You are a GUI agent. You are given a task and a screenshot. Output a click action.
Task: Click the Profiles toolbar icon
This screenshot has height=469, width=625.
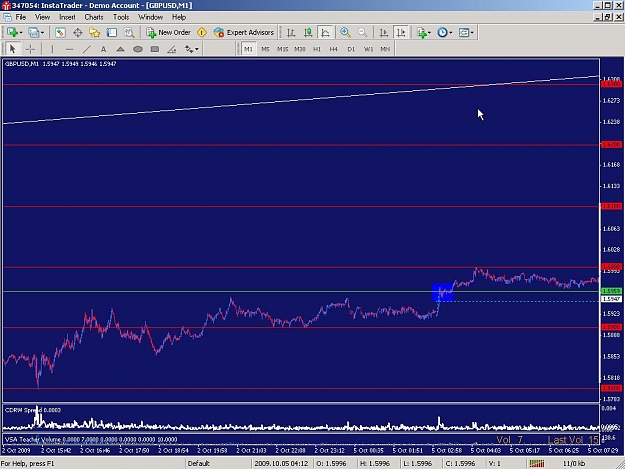[33, 32]
